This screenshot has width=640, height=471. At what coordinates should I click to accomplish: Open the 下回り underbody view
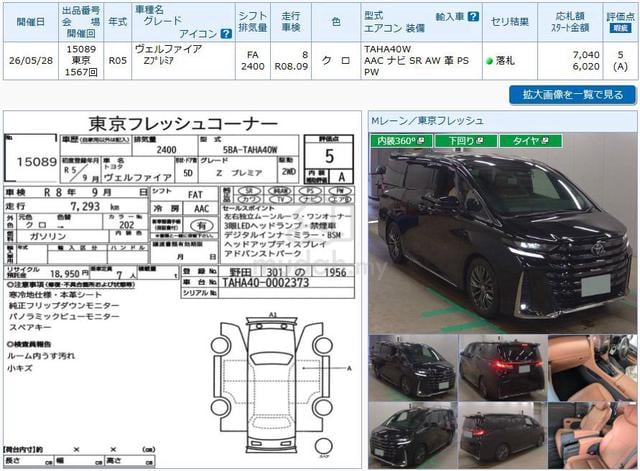466,141
